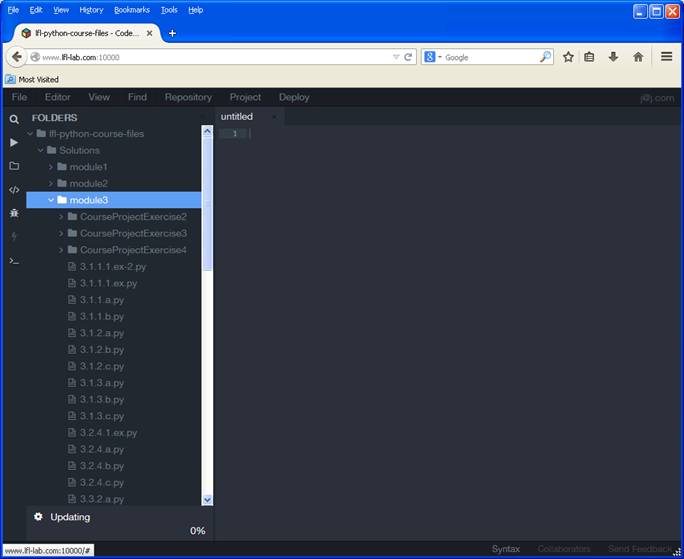Open the debugger bug icon
Screen dimensions: 684x559
[x=14, y=213]
